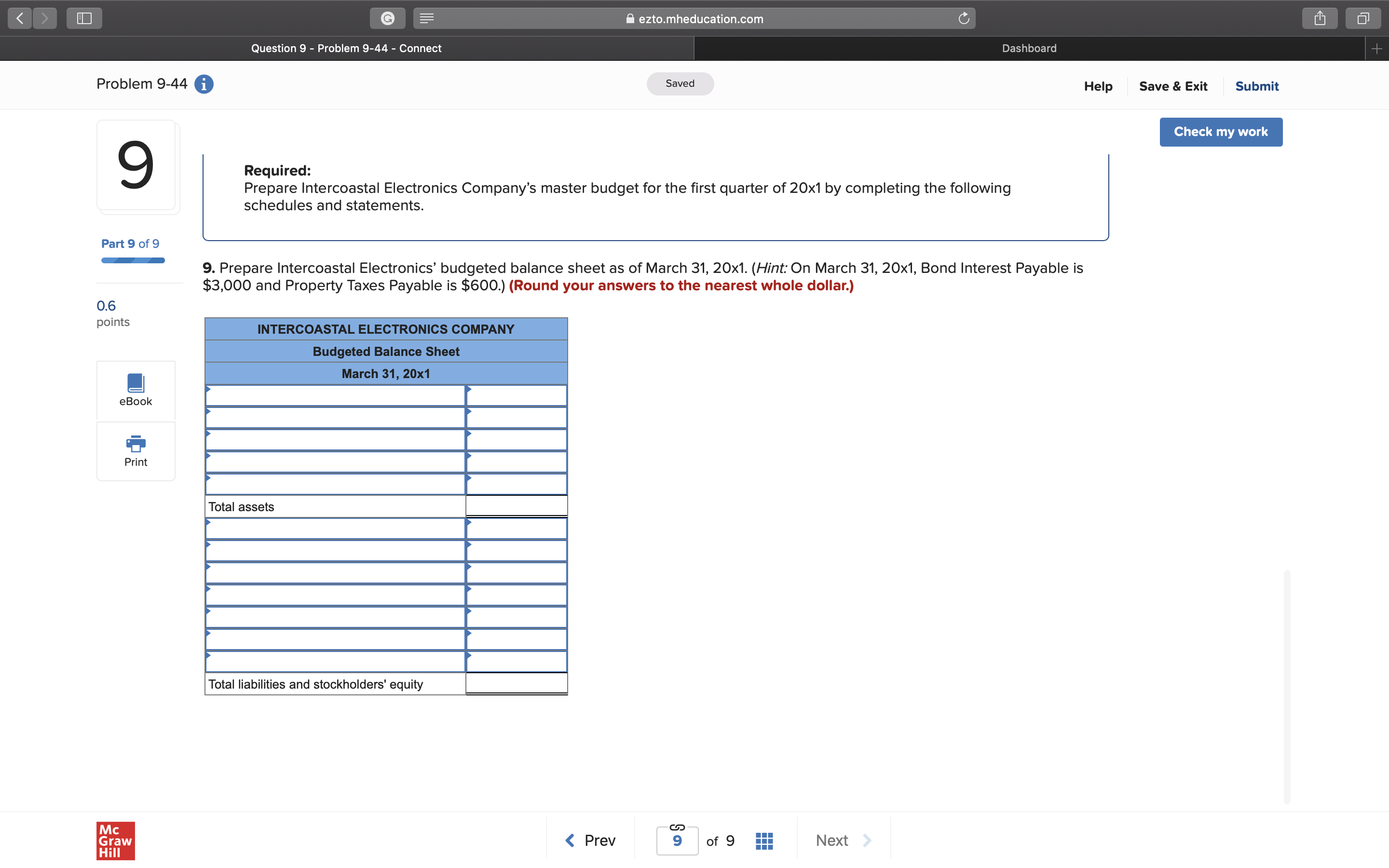The image size is (1389, 868).
Task: Click Save & Exit
Action: pos(1172,86)
